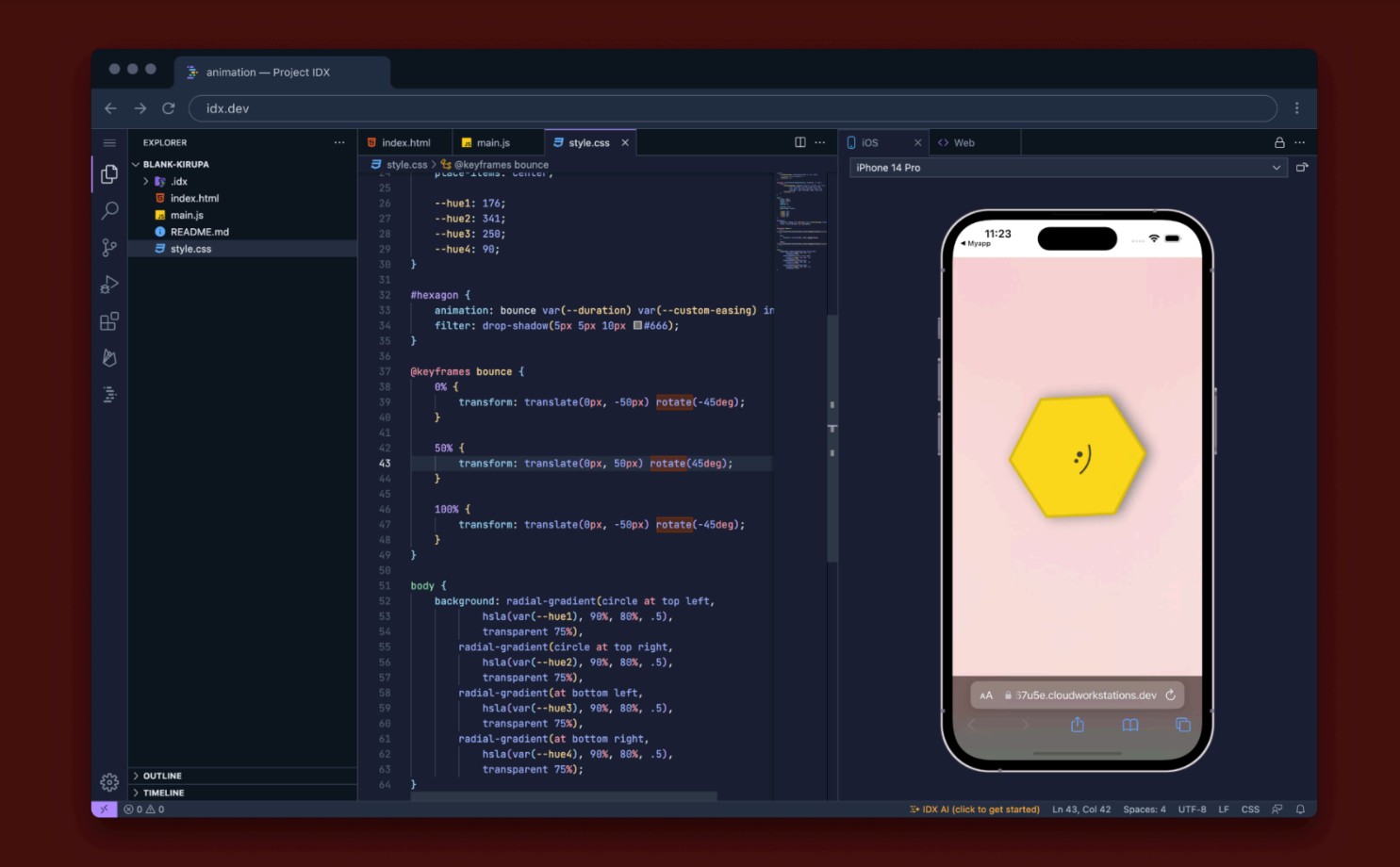Click @keyframes bounce breadcrumb
This screenshot has width=1400, height=867.
click(495, 165)
